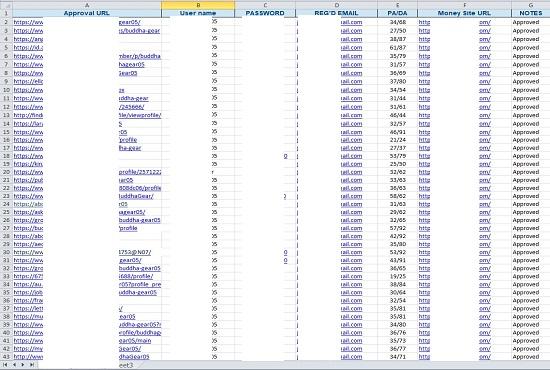Screen dimensions: 550x370
Task: Click the Approved note in row 29
Action: (526, 244)
